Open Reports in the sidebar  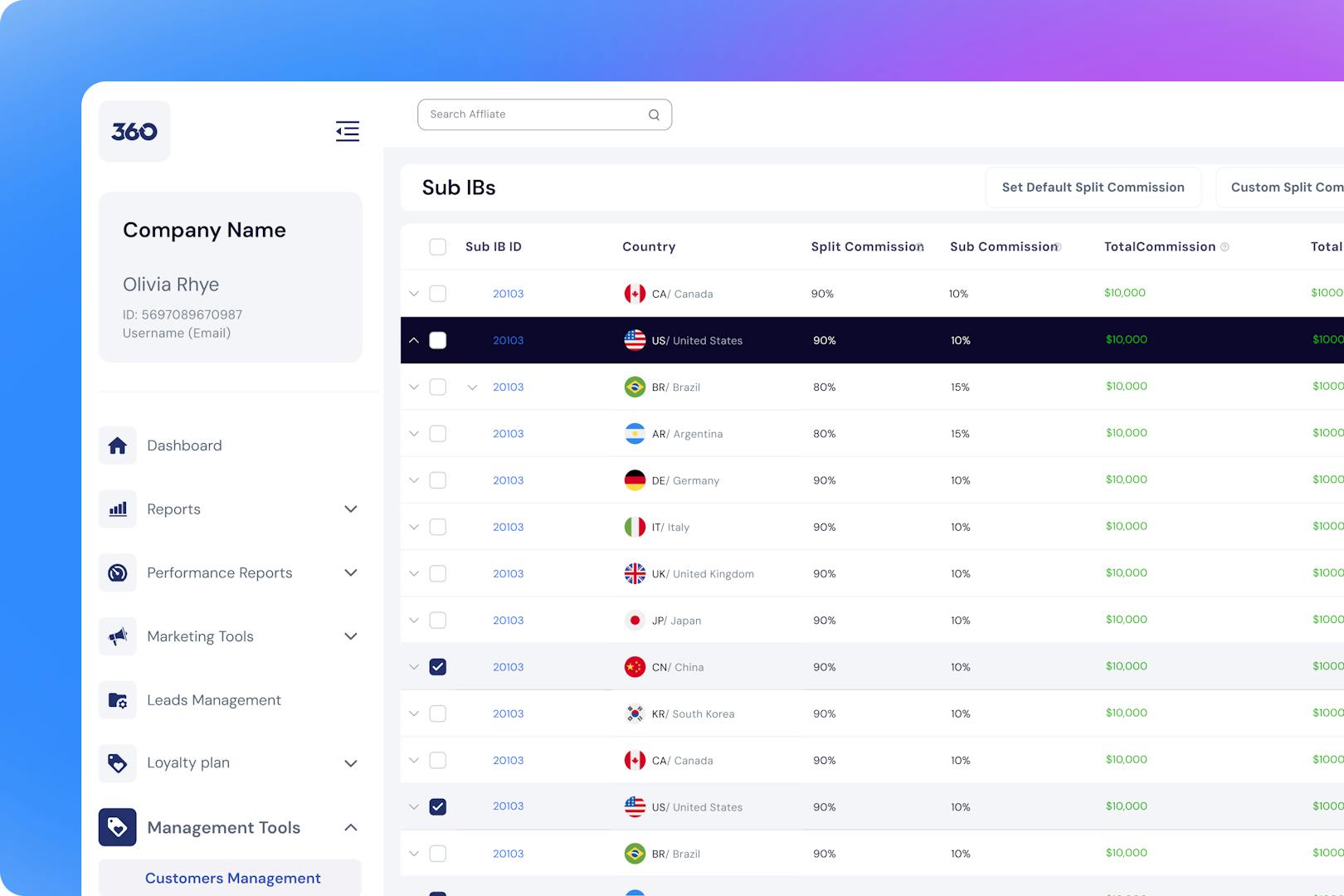point(173,509)
